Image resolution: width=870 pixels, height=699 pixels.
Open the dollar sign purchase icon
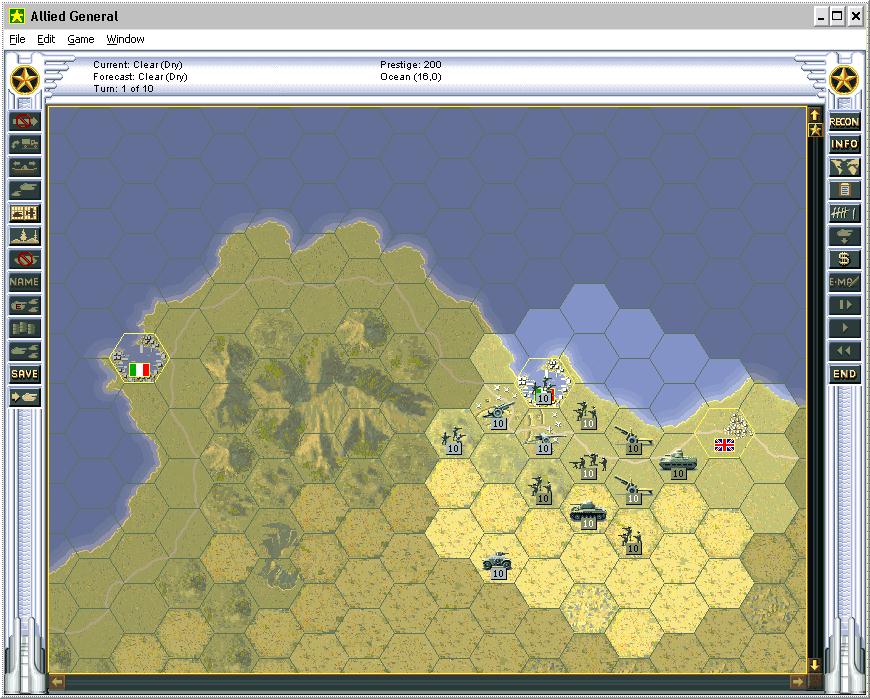click(x=844, y=259)
